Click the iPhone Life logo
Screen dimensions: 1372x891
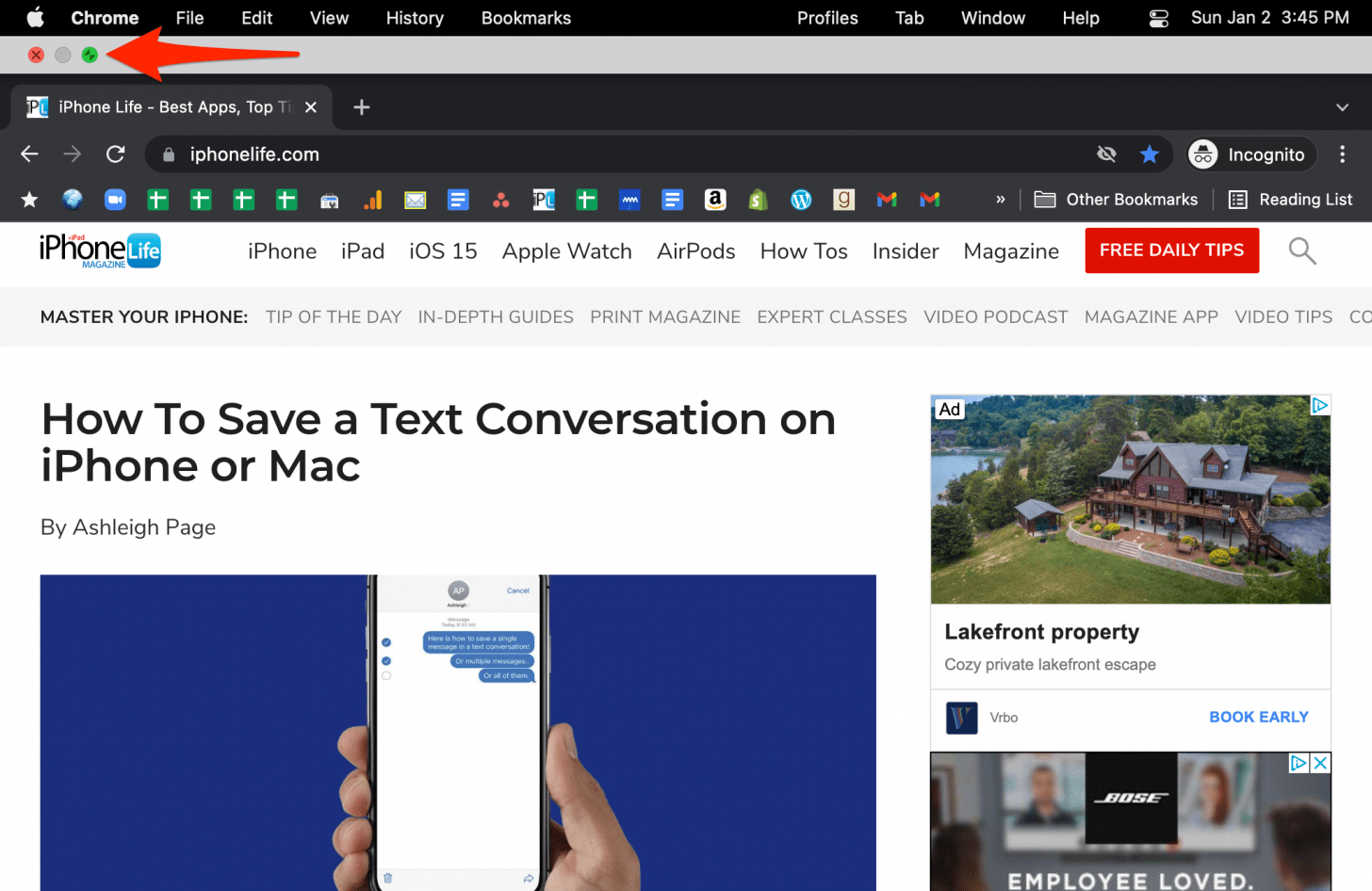(99, 251)
